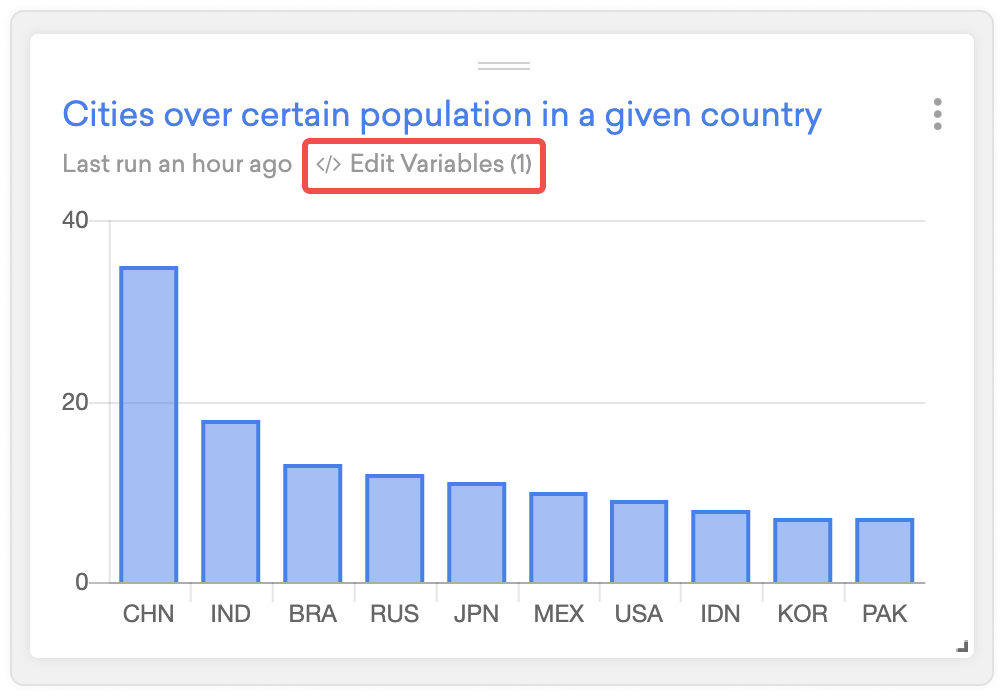1004x696 pixels.
Task: Select the PAK bar in the chart
Action: coord(884,551)
